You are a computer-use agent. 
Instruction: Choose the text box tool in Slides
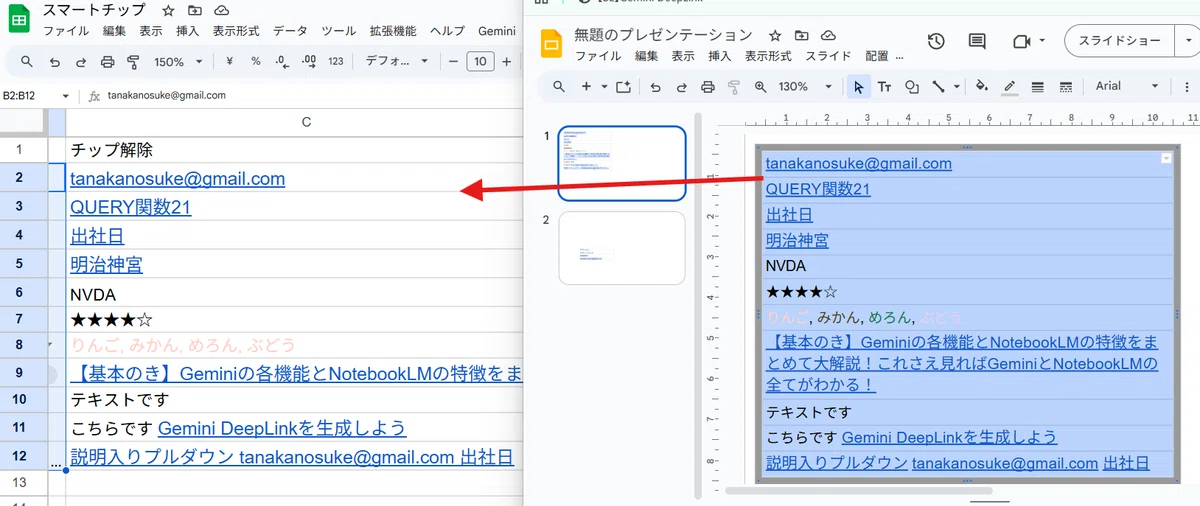click(885, 87)
